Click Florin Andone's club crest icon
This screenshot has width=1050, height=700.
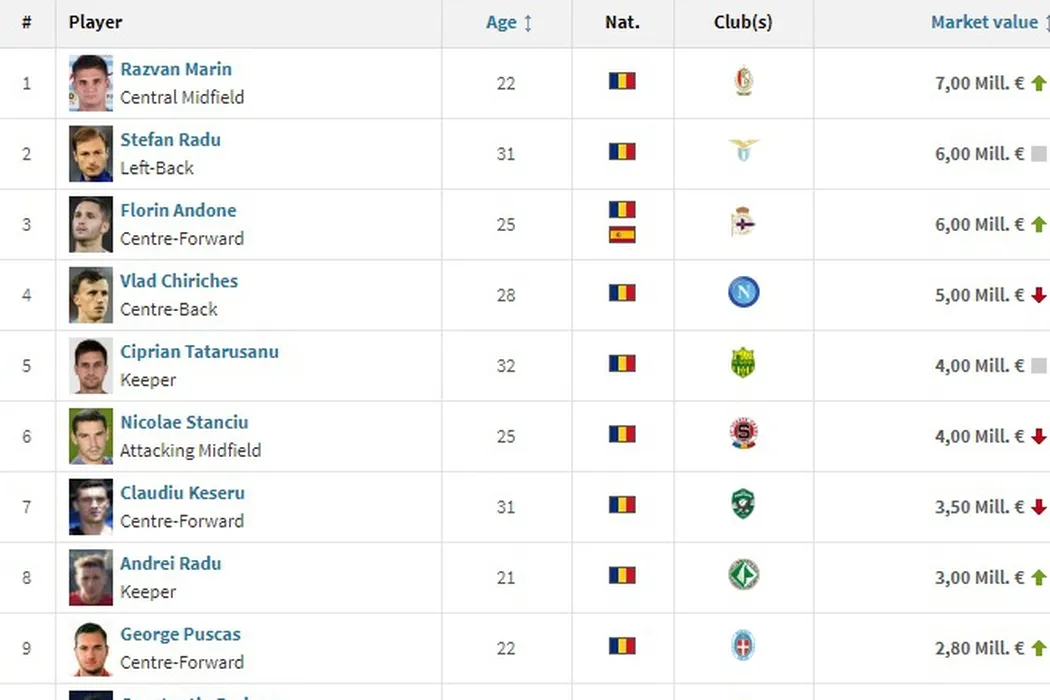tap(743, 222)
